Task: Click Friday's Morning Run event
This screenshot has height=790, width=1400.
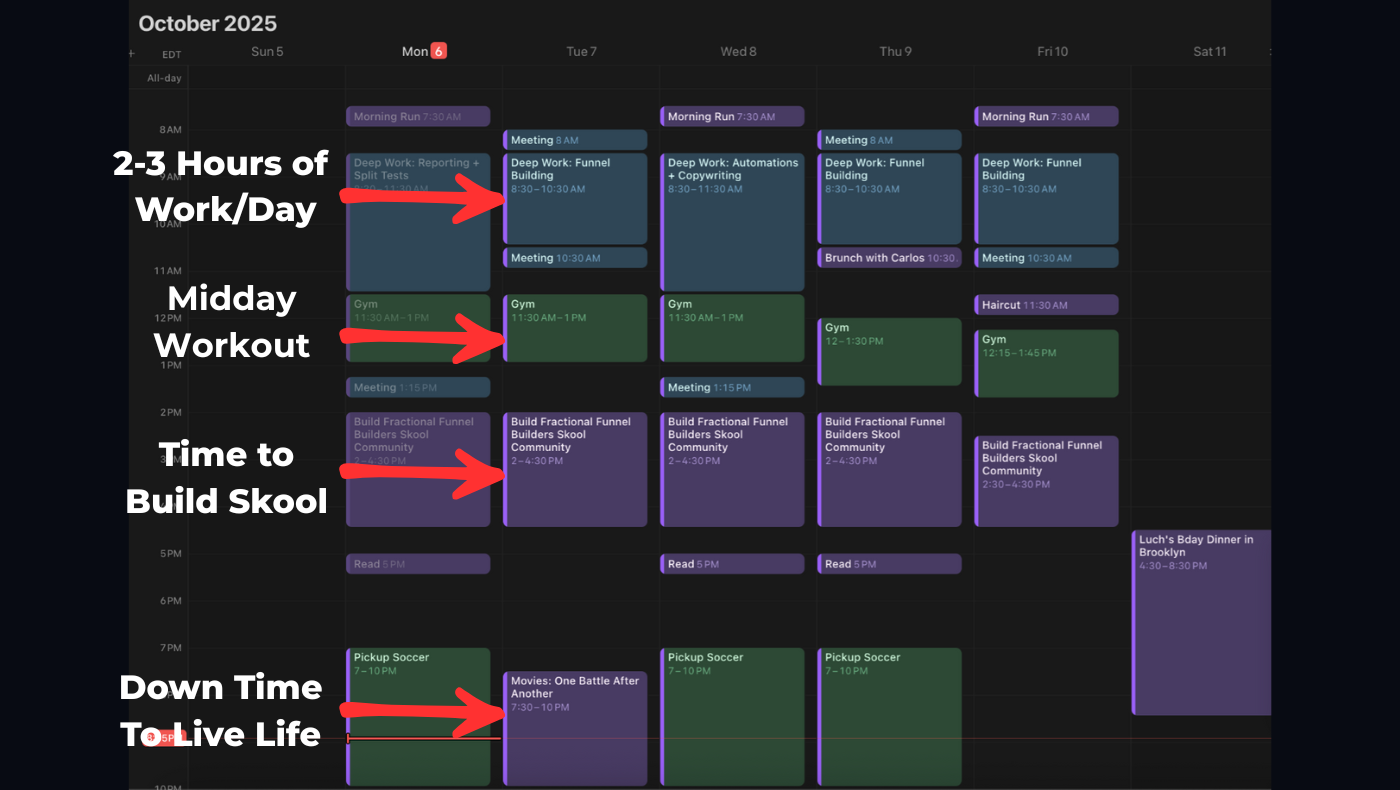Action: tap(1046, 117)
